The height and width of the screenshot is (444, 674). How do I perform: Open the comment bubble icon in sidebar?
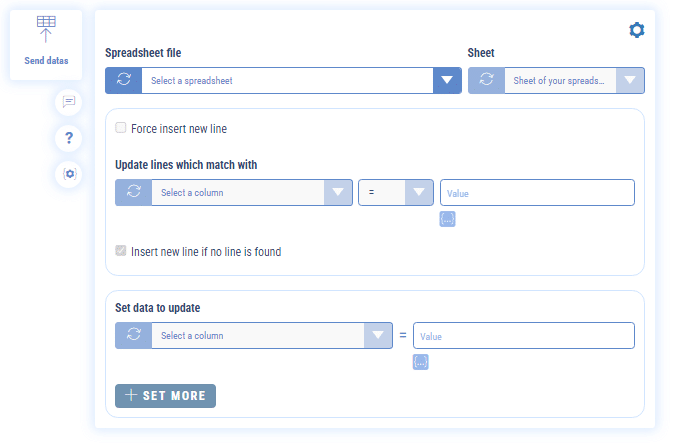[68, 102]
